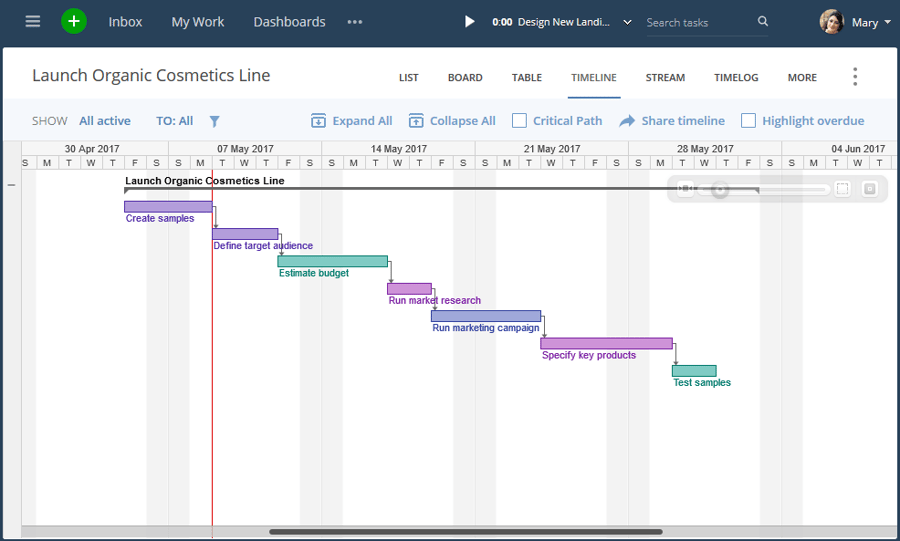Toggle the Highlight overdue checkbox
The width and height of the screenshot is (900, 541).
pyautogui.click(x=748, y=121)
